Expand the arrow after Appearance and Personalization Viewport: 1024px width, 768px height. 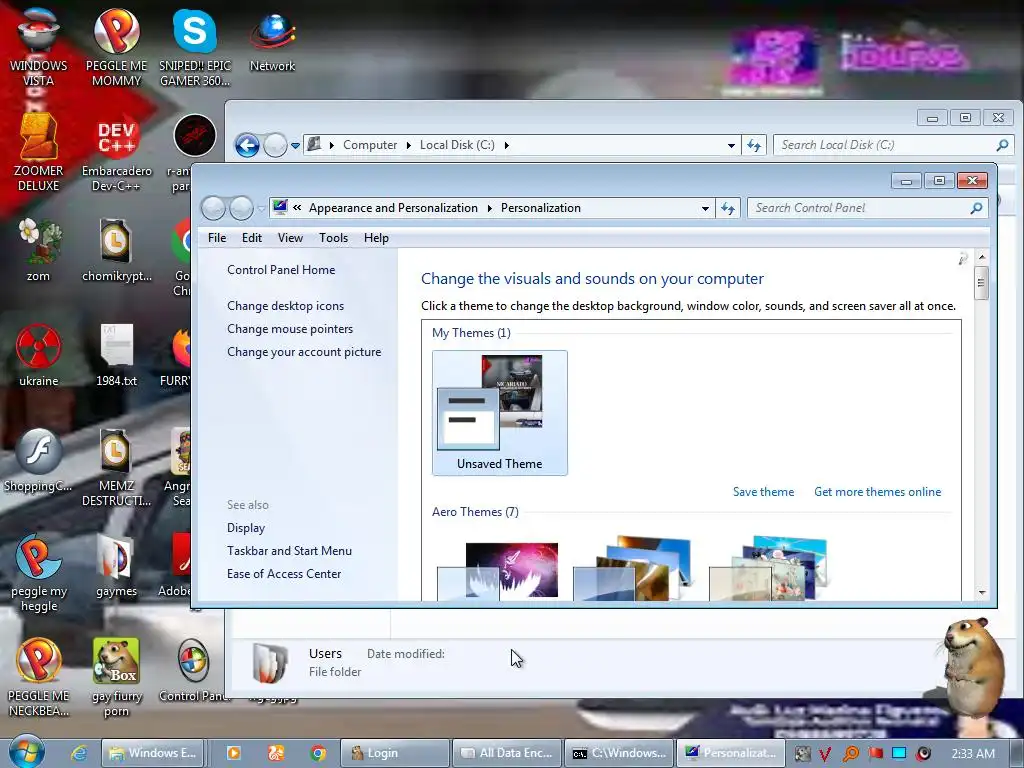click(489, 208)
